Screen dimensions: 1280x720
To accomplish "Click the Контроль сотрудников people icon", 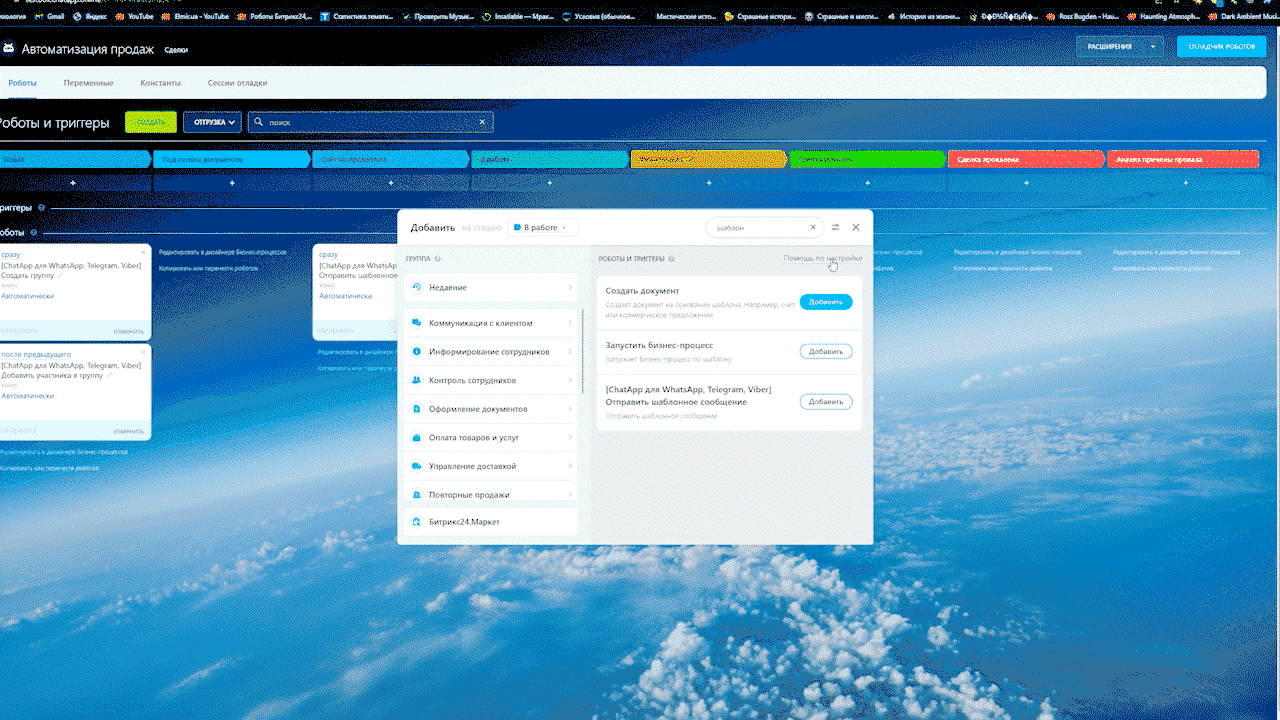I will point(417,380).
